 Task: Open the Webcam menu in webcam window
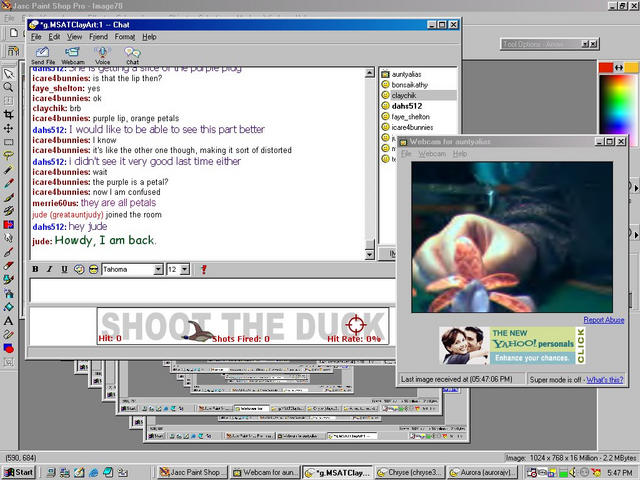[432, 154]
